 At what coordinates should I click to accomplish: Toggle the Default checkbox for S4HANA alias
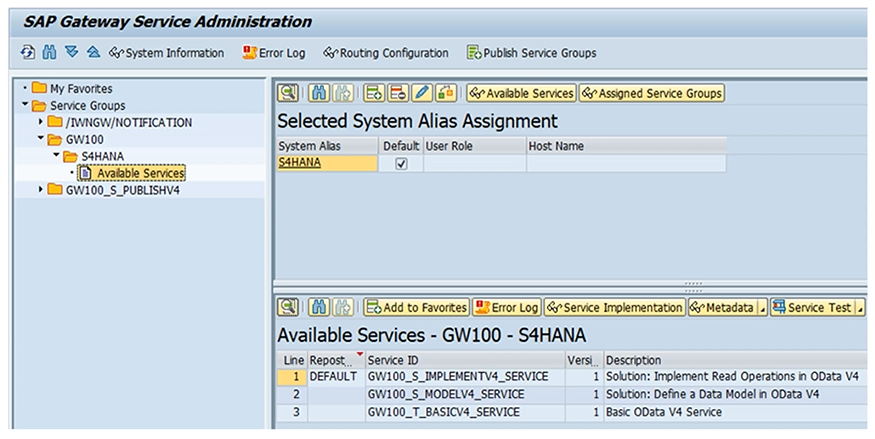[401, 164]
